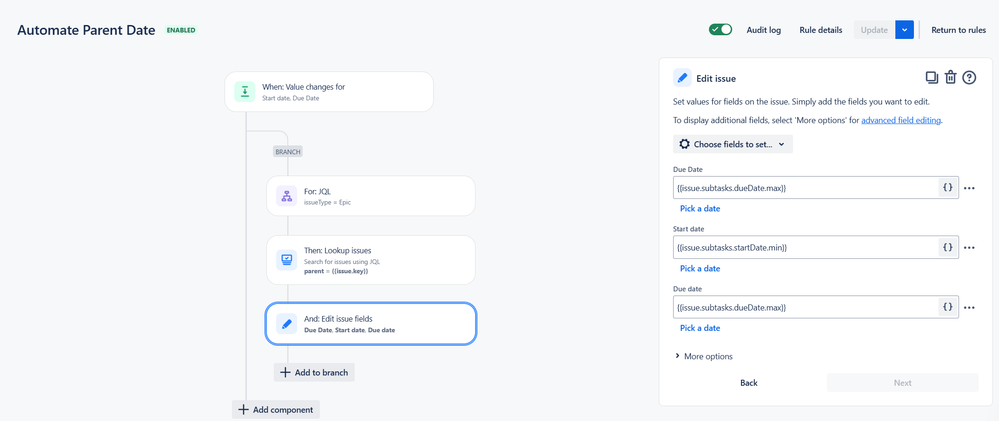
Task: Expand More options section
Action: tap(703, 356)
